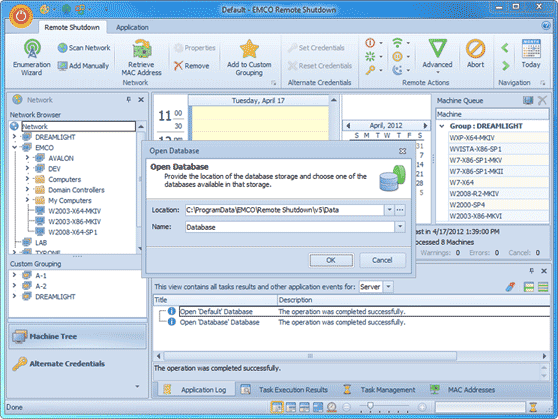Collapse the EMCO network node
The image size is (558, 419).
(14, 147)
